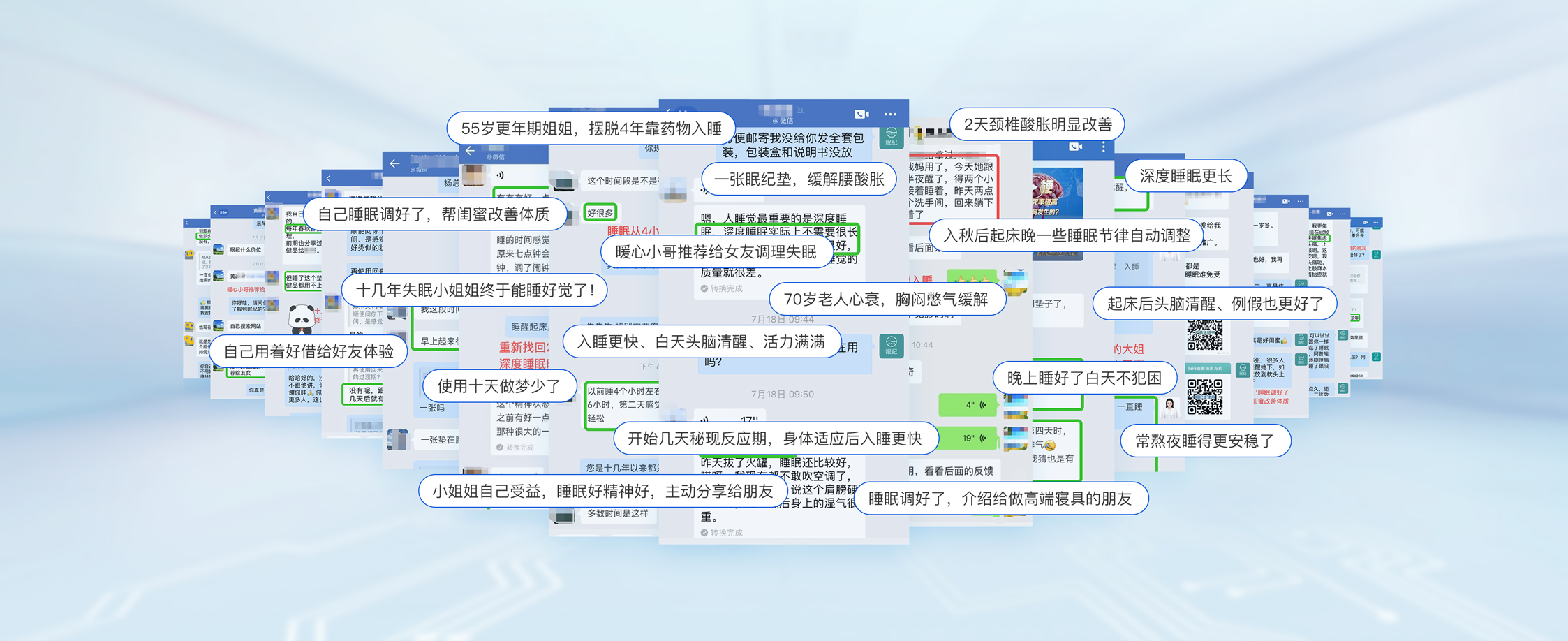Click the 7月18日 09:50 timestamp
Viewport: 1568px width, 641px height.
tap(782, 394)
